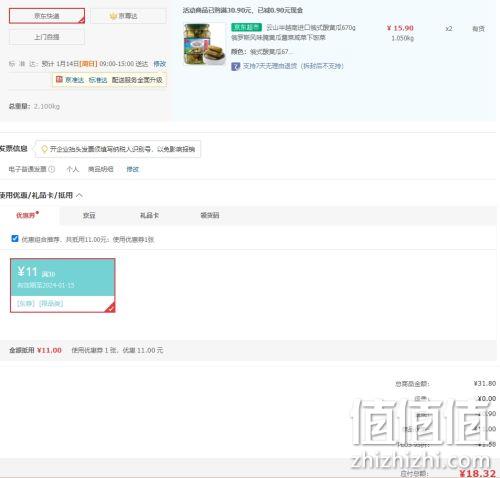Select the 京东快递 delivery option

[x=47, y=16]
